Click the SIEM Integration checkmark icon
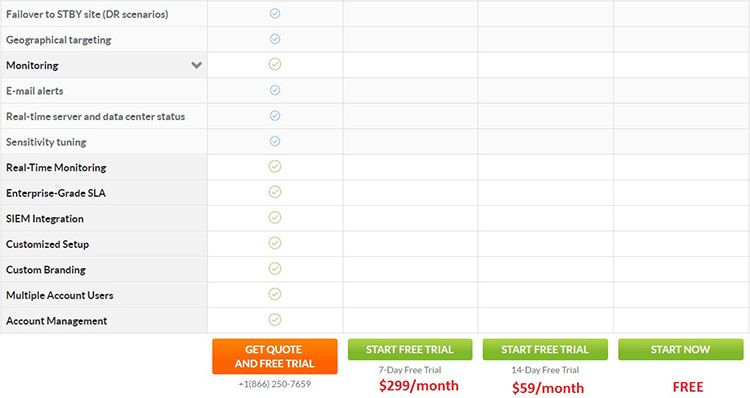 (275, 218)
